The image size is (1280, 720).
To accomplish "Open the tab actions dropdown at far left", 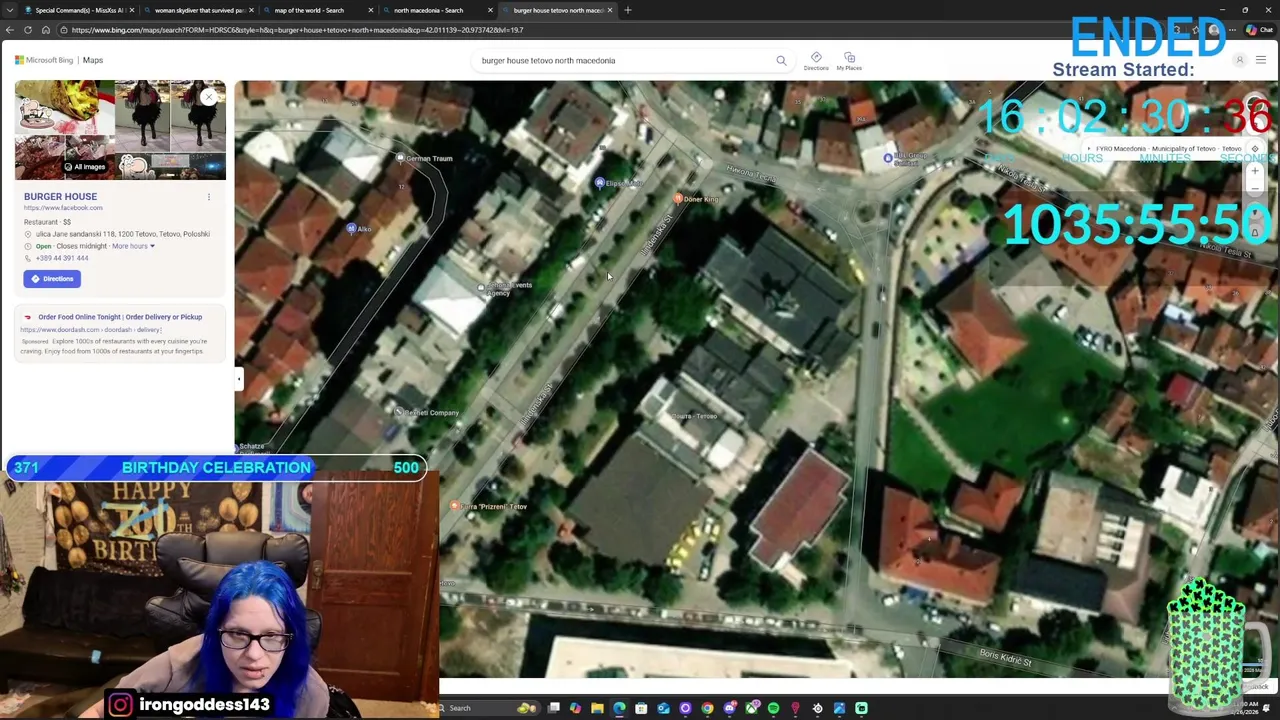I will (x=9, y=10).
